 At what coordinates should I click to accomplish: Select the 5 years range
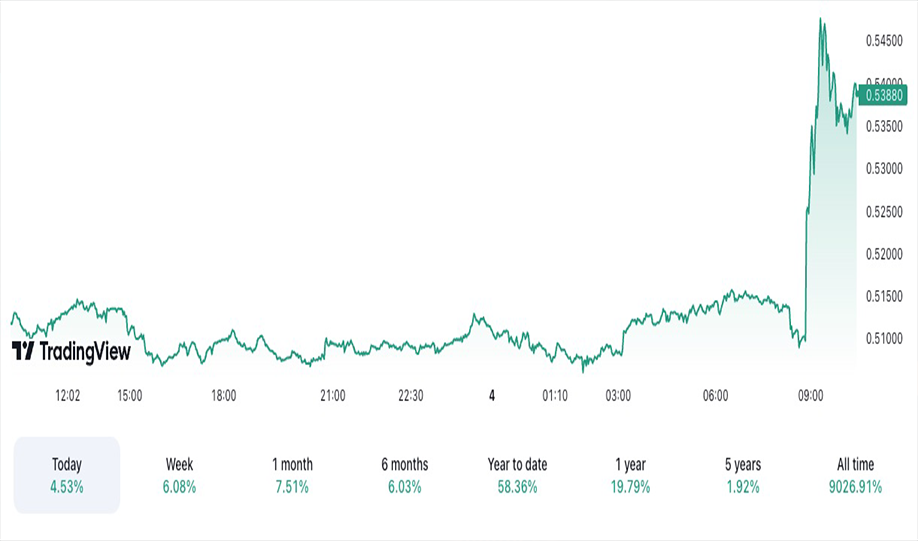pyautogui.click(x=743, y=475)
